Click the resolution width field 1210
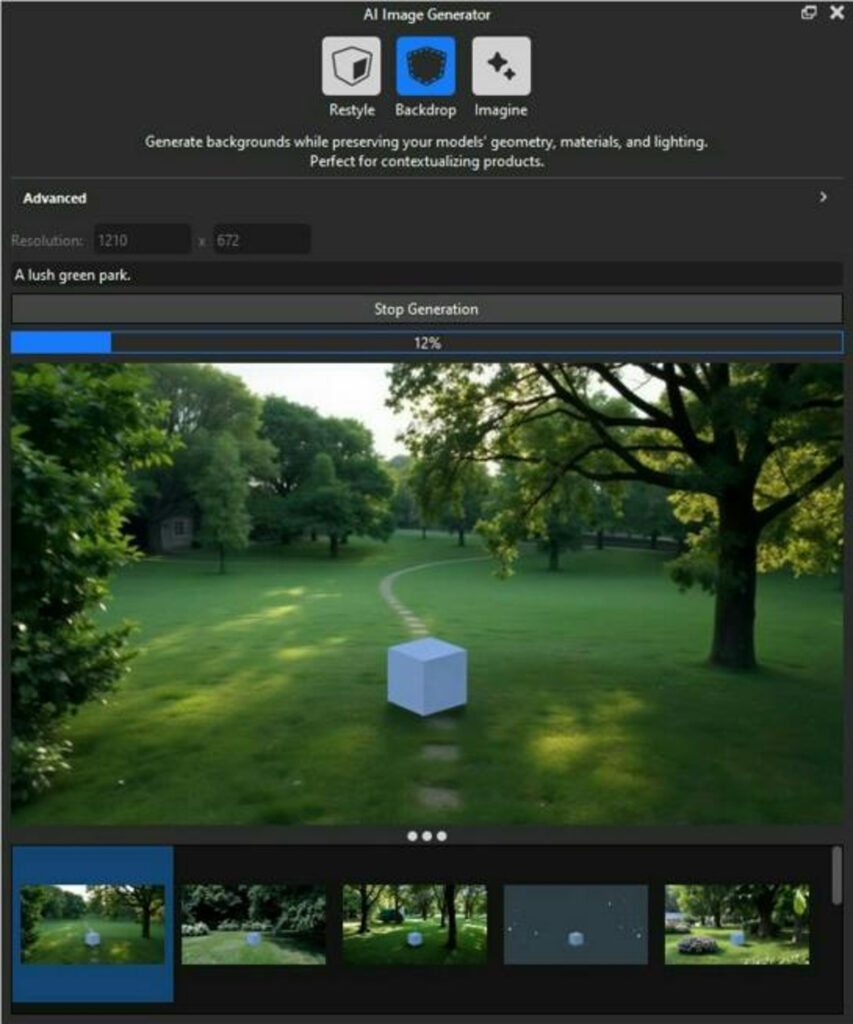This screenshot has width=853, height=1024. tap(142, 240)
